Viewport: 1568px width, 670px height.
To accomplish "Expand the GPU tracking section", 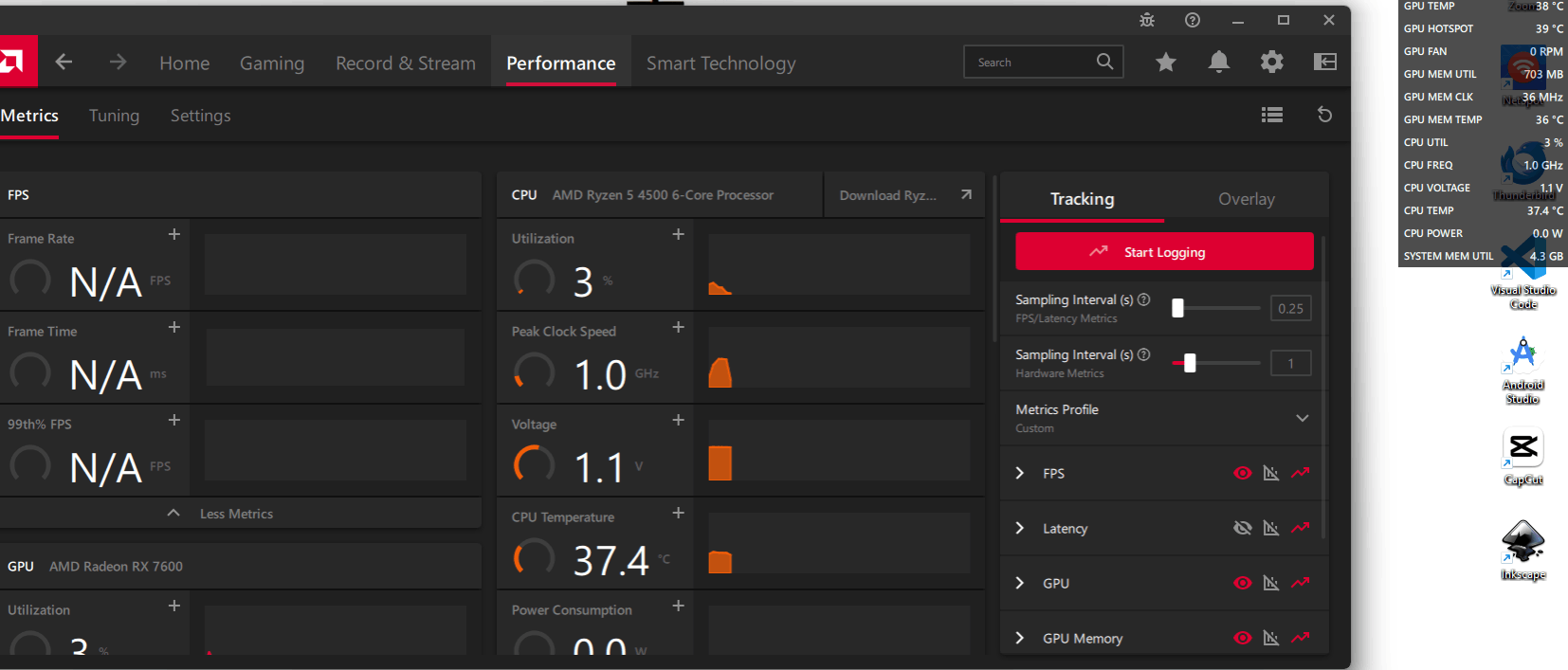I will pos(1020,583).
